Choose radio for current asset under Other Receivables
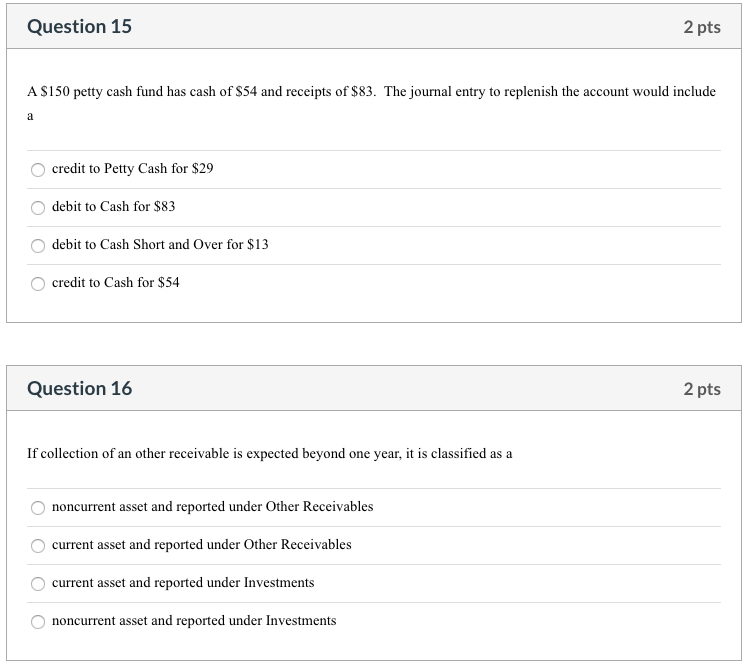 coord(38,545)
